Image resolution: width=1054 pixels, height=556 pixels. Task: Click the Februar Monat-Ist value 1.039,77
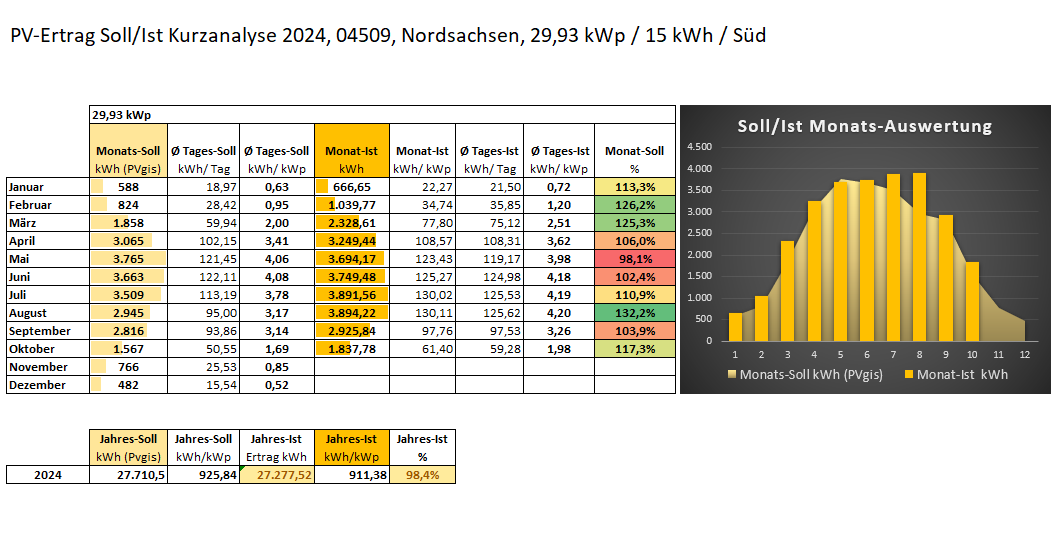(352, 205)
